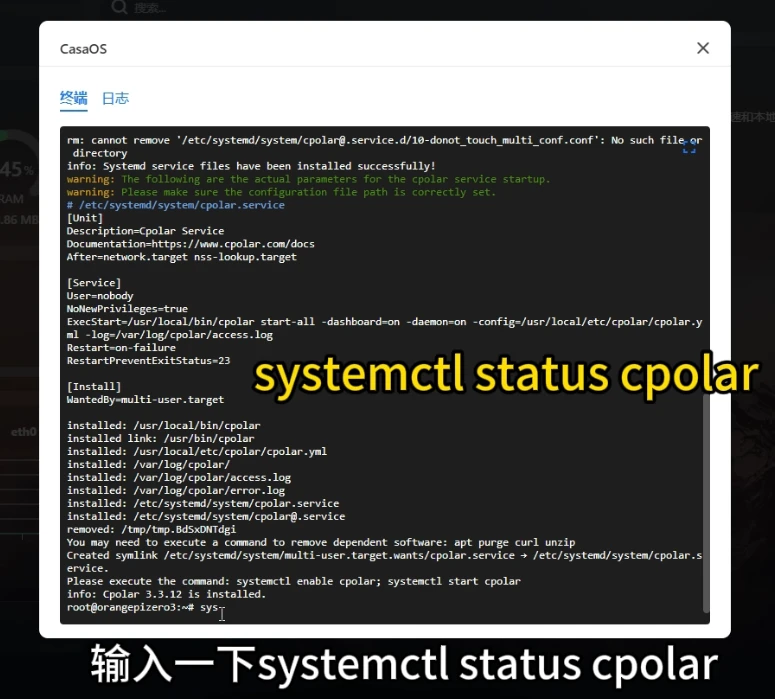Close the CasaOS terminal dialog
The height and width of the screenshot is (699, 775).
click(x=703, y=48)
